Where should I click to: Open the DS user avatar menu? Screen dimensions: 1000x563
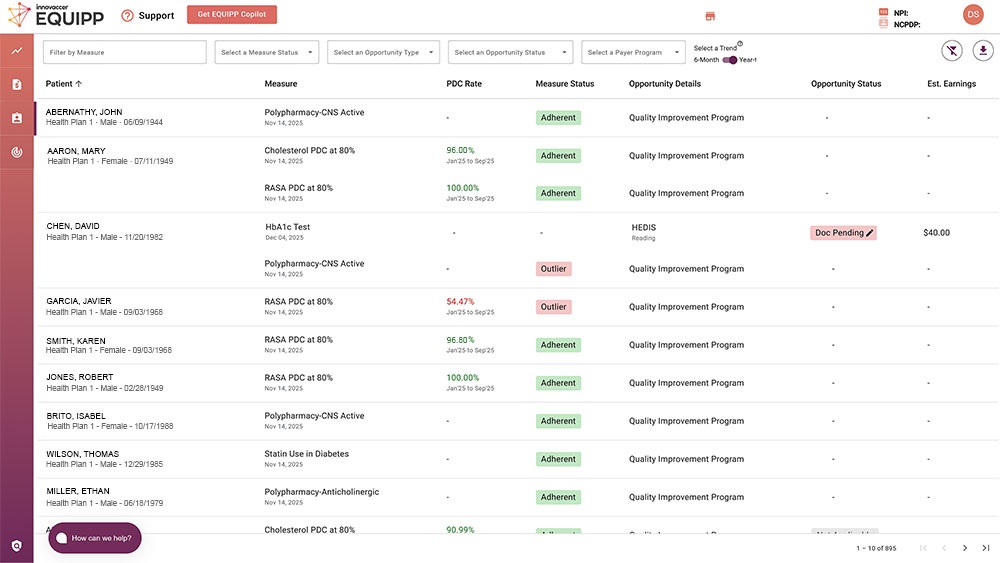tap(973, 14)
